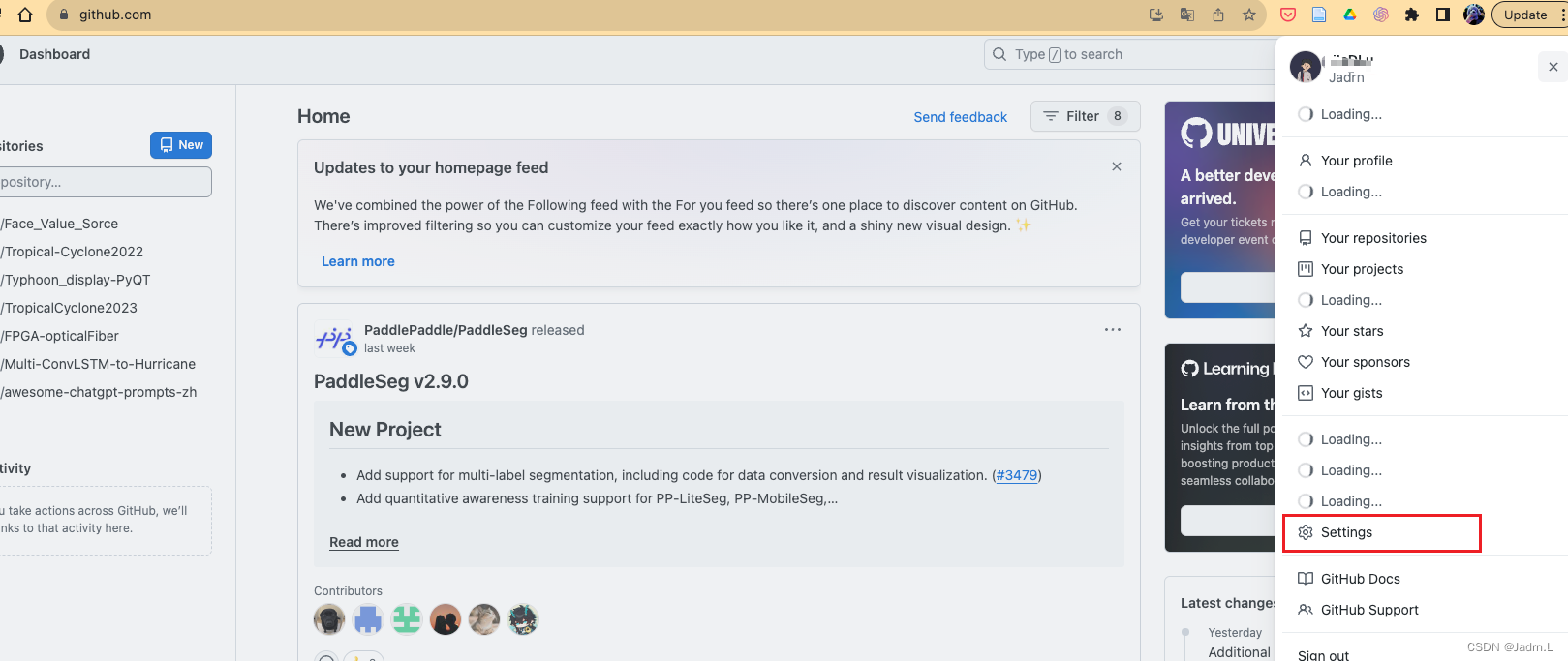
Task: Select Settings in the user menu
Action: point(1346,532)
